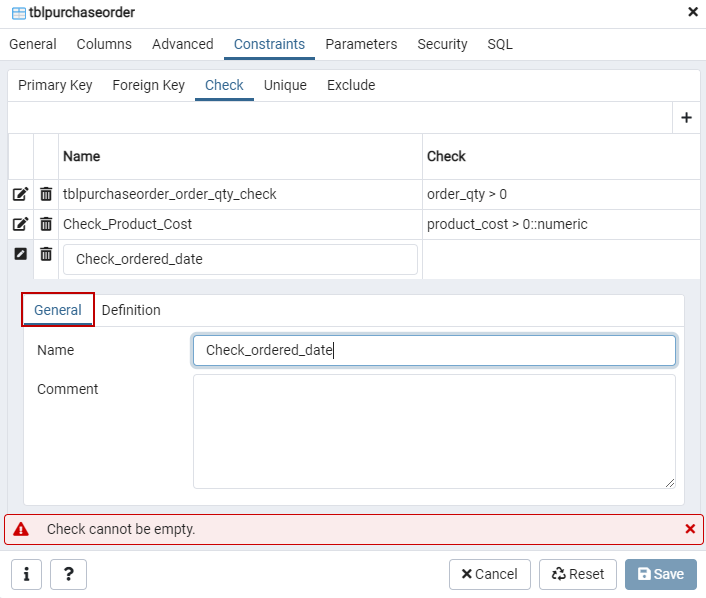
Task: Click the Reset button
Action: tap(578, 574)
